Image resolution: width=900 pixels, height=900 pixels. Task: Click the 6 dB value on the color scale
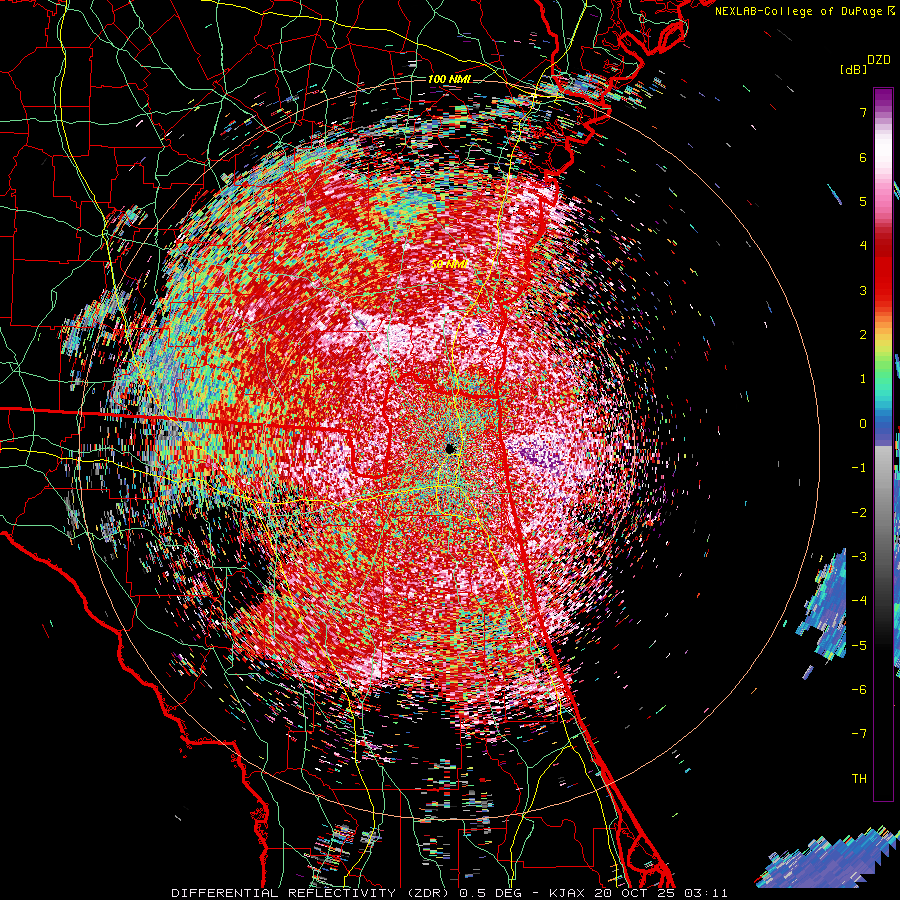tap(863, 157)
